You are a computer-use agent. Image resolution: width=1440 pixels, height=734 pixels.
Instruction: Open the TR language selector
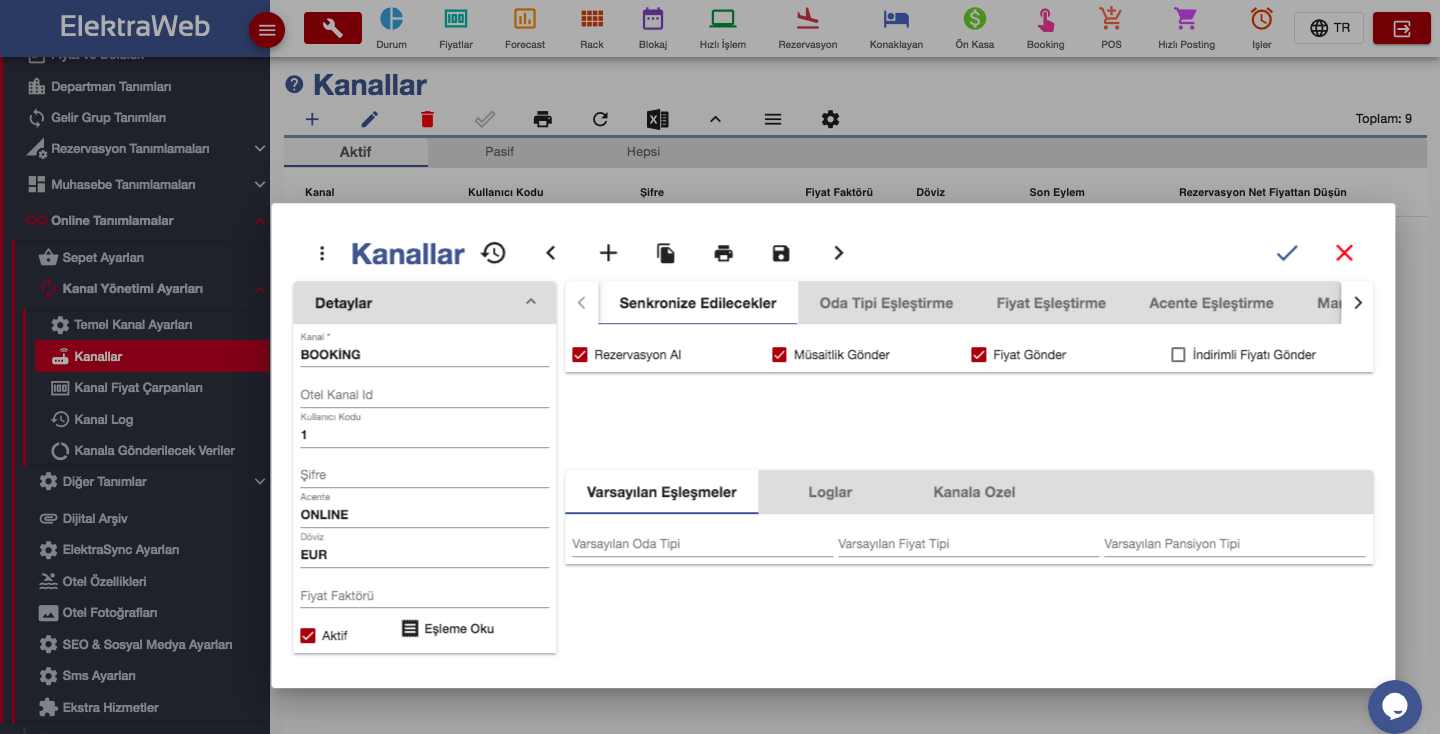[1328, 28]
